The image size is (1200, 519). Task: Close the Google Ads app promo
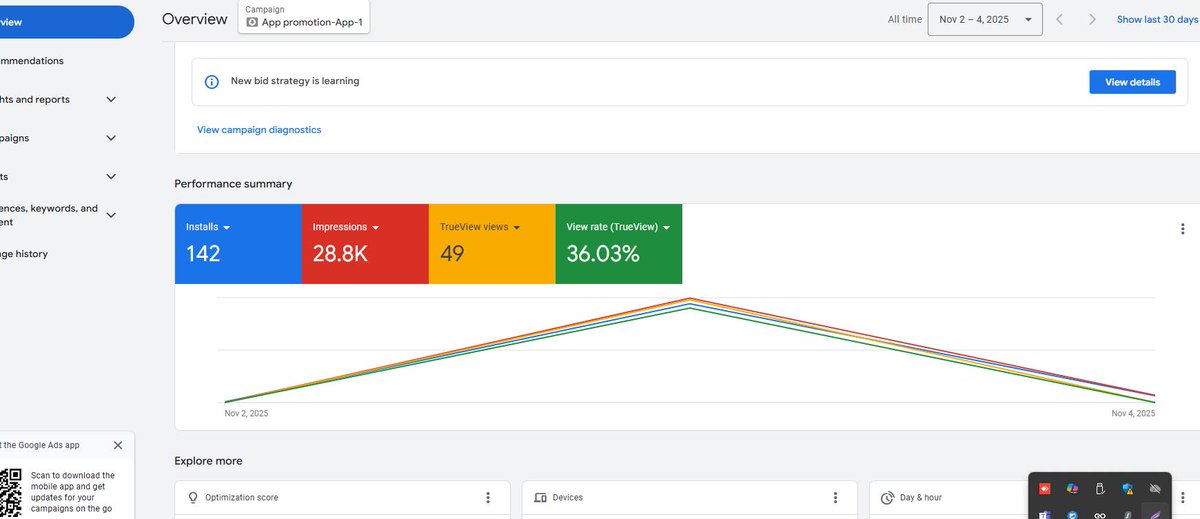[x=118, y=445]
